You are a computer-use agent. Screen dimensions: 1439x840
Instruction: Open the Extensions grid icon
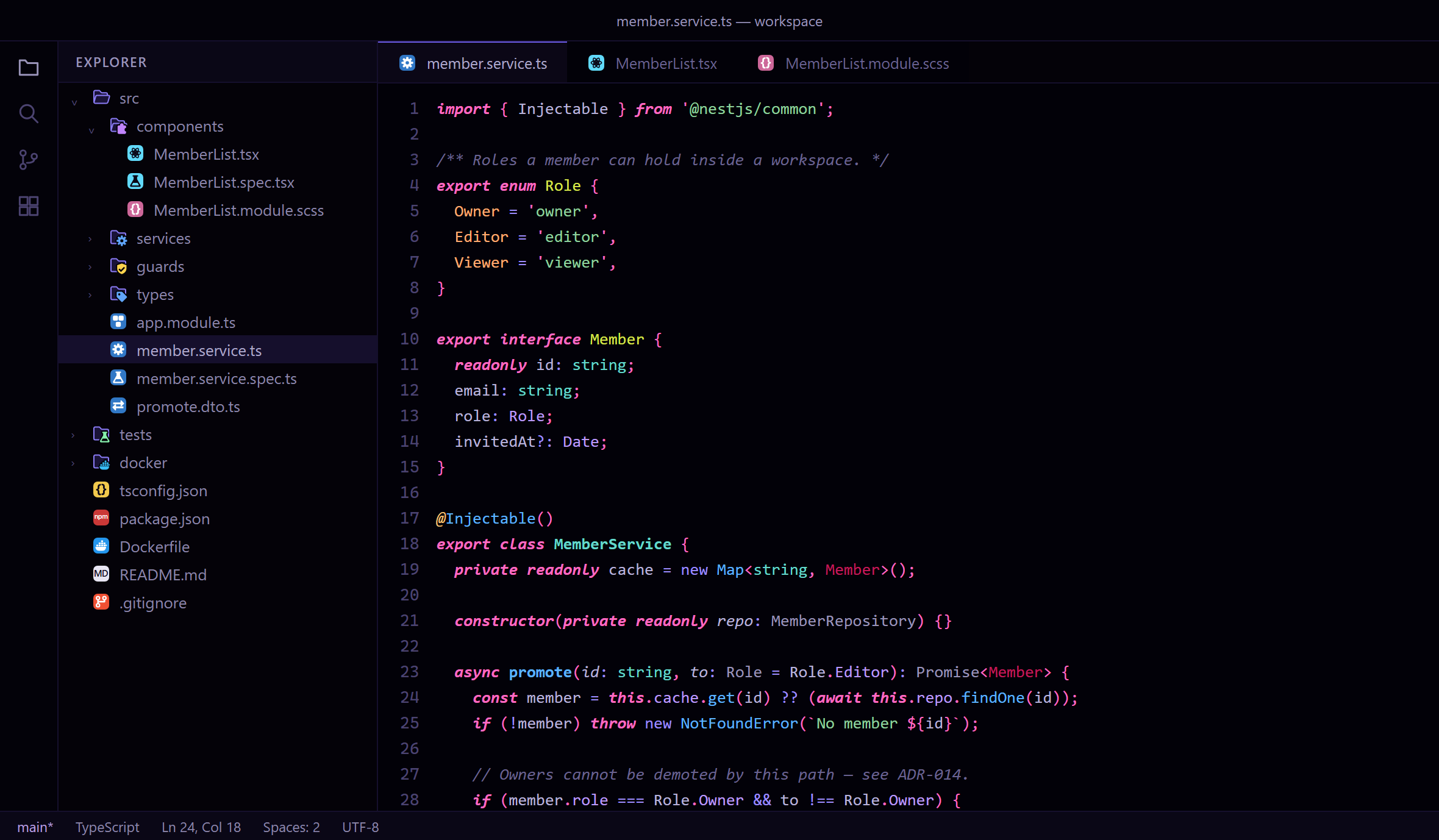pyautogui.click(x=29, y=206)
